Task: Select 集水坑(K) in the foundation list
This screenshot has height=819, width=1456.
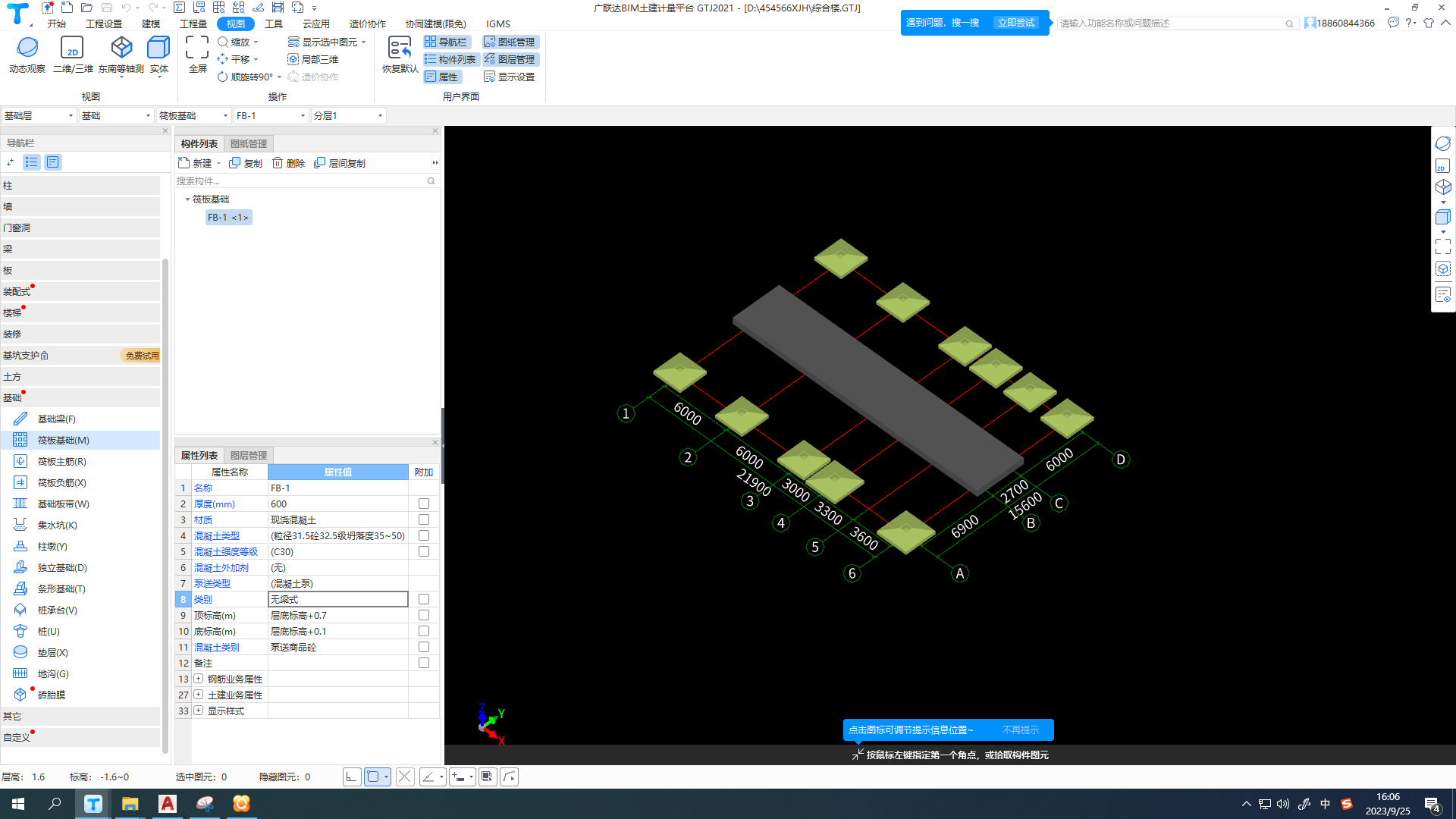Action: point(57,525)
